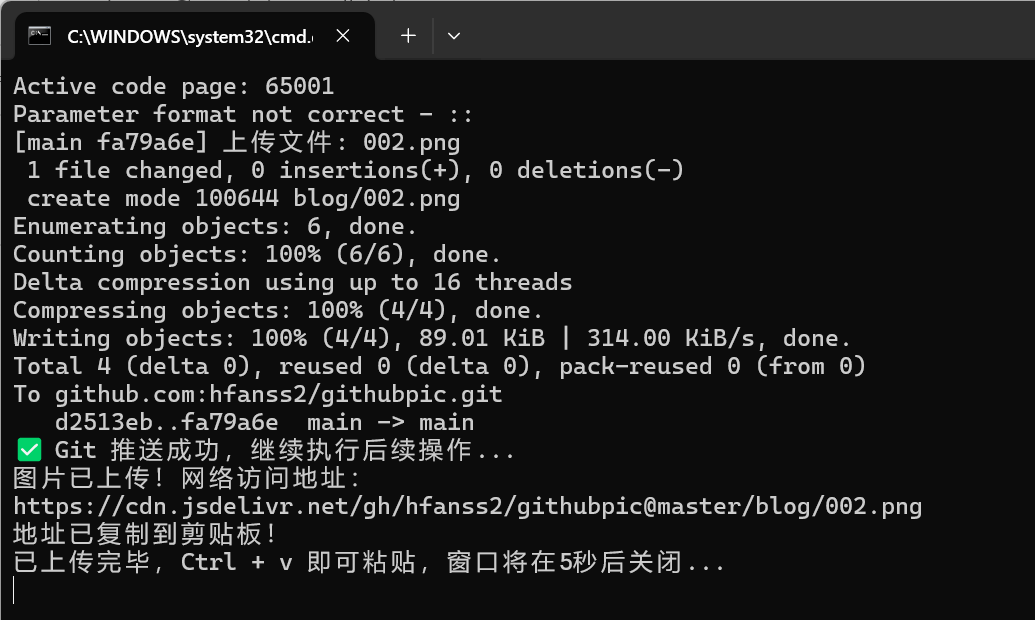Select the C:\WINDOWS\system32\cmd tab title
Screen dimensions: 1035x620
click(190, 36)
